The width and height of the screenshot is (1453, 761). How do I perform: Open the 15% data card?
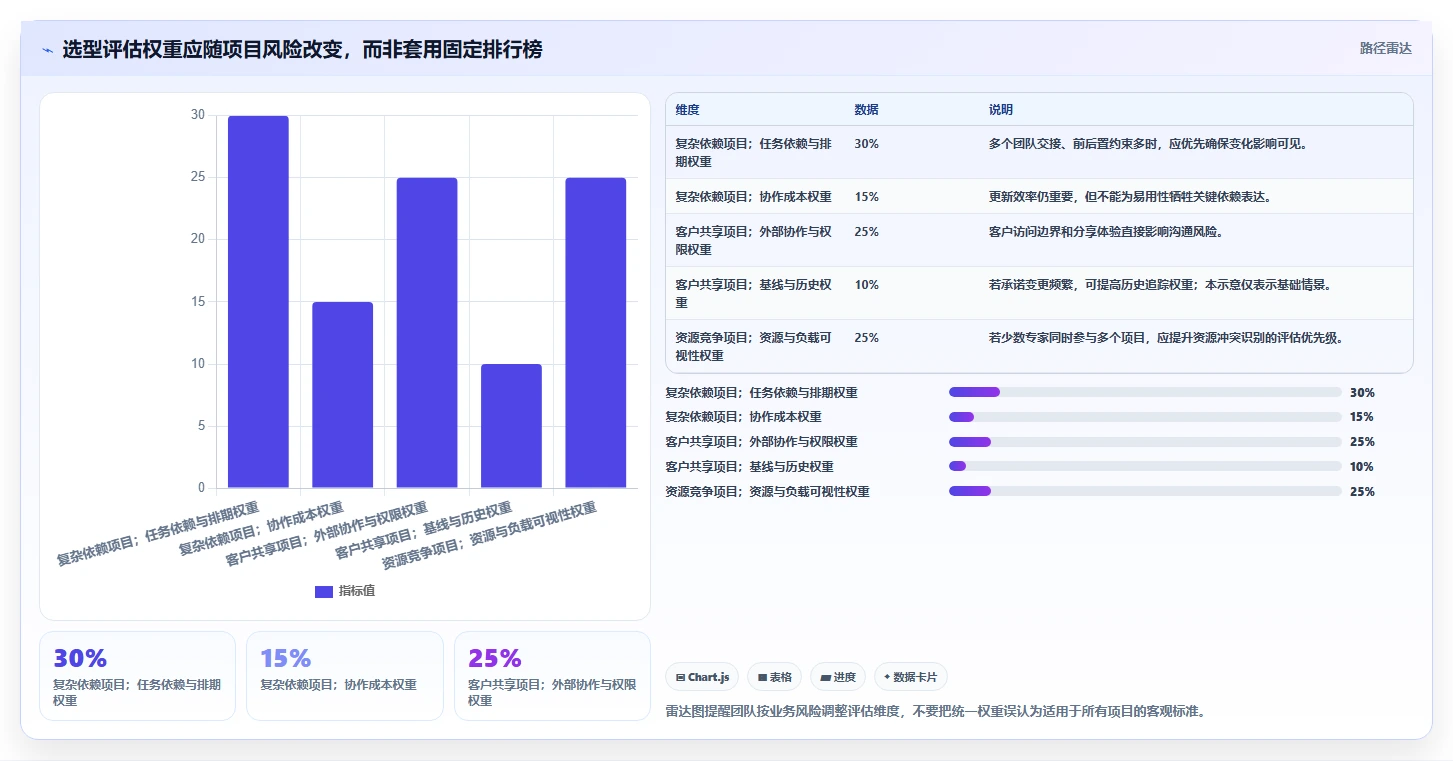coord(344,676)
